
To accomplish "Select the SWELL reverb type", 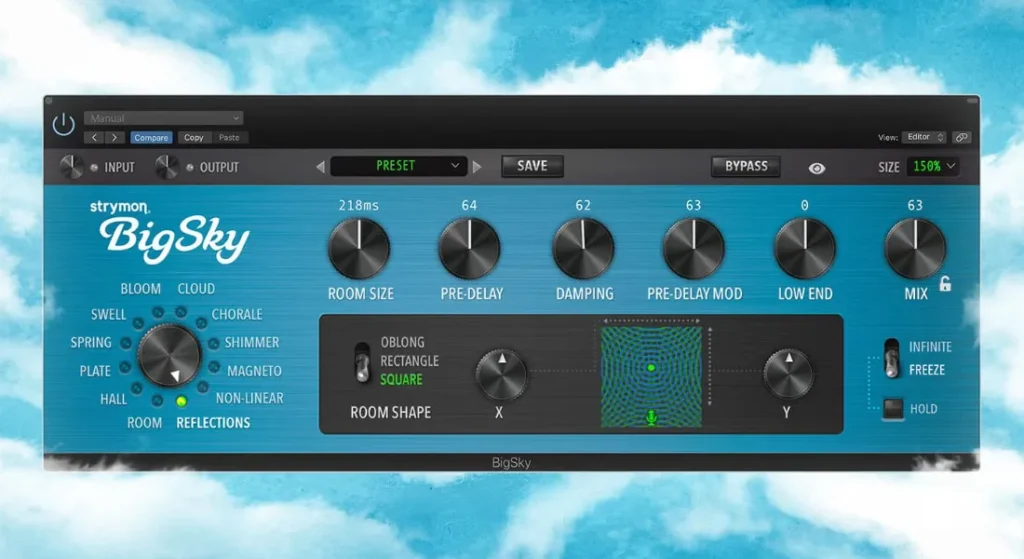I will click(x=108, y=314).
